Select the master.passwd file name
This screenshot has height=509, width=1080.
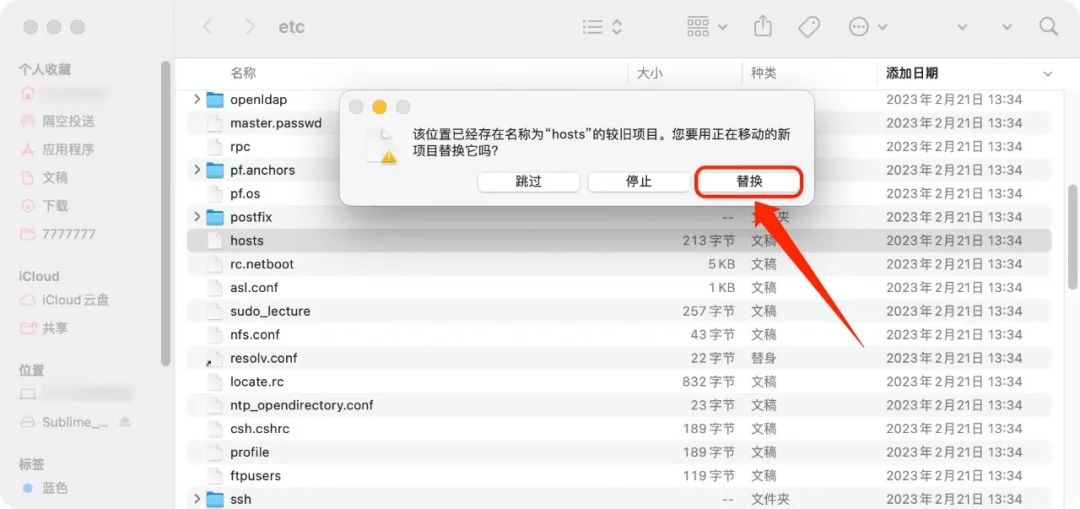276,123
